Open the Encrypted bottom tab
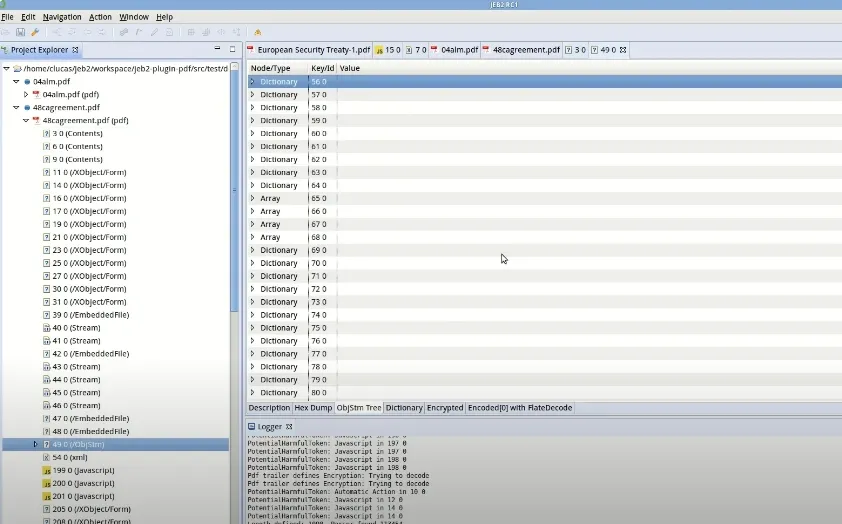Viewport: 842px width, 524px height. tap(445, 408)
